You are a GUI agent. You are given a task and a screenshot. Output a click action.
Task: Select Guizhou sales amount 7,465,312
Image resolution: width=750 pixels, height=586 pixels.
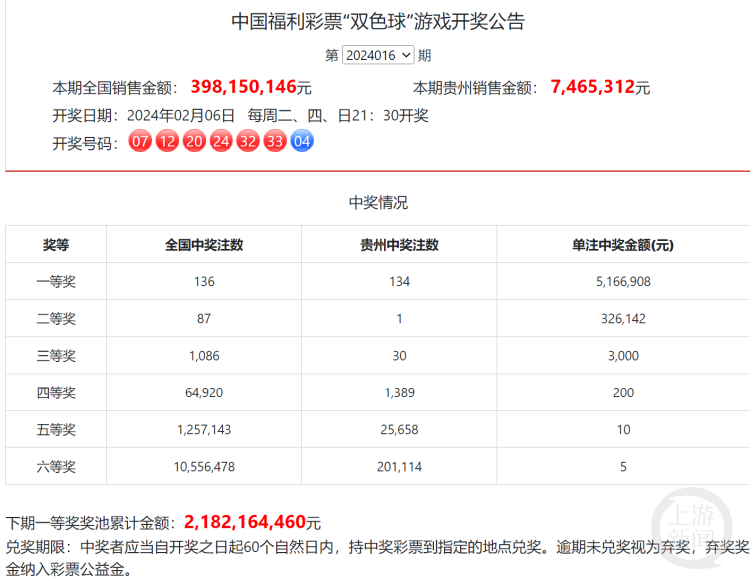click(x=593, y=87)
